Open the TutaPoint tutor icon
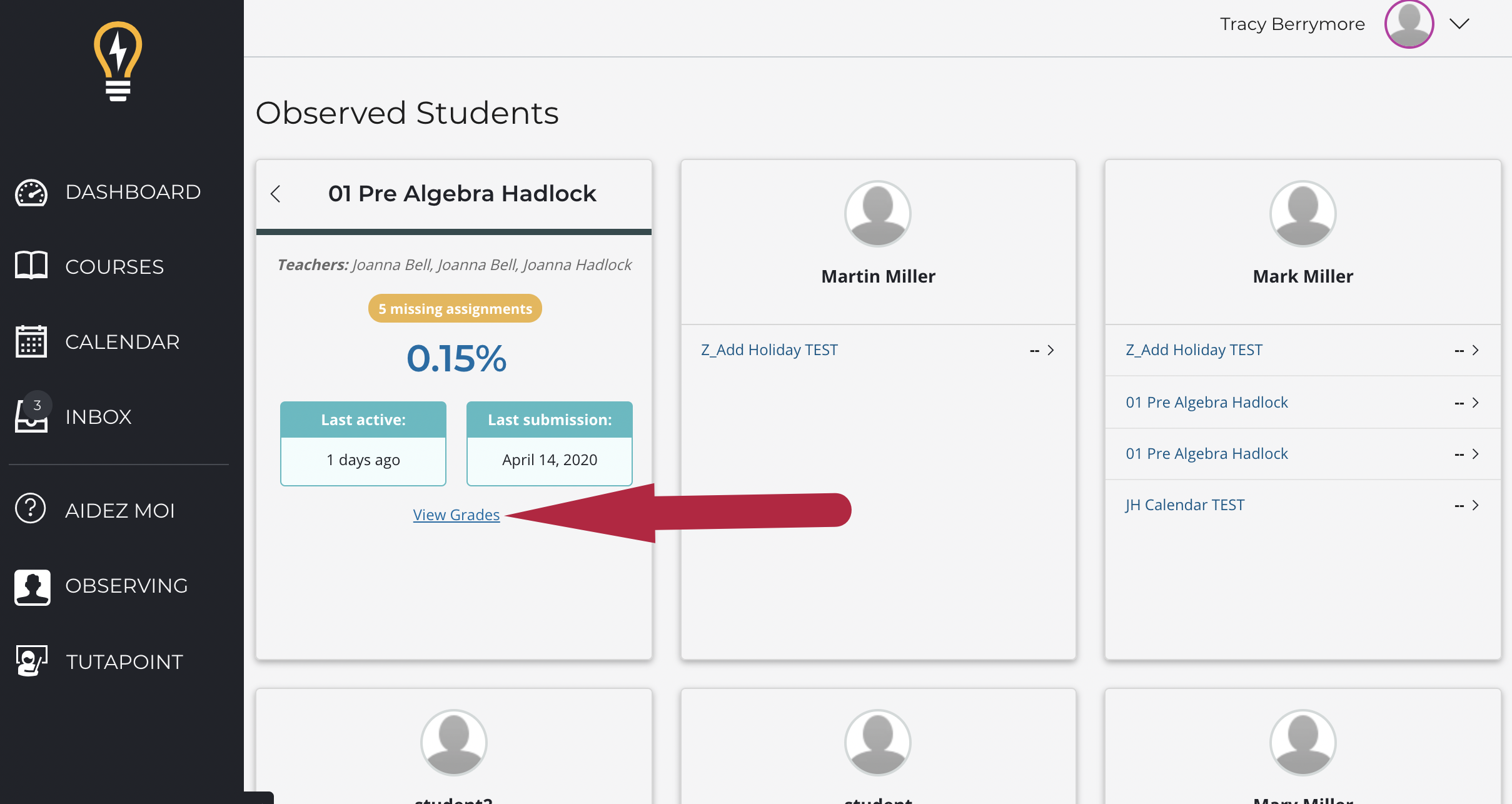1512x804 pixels. (x=31, y=661)
